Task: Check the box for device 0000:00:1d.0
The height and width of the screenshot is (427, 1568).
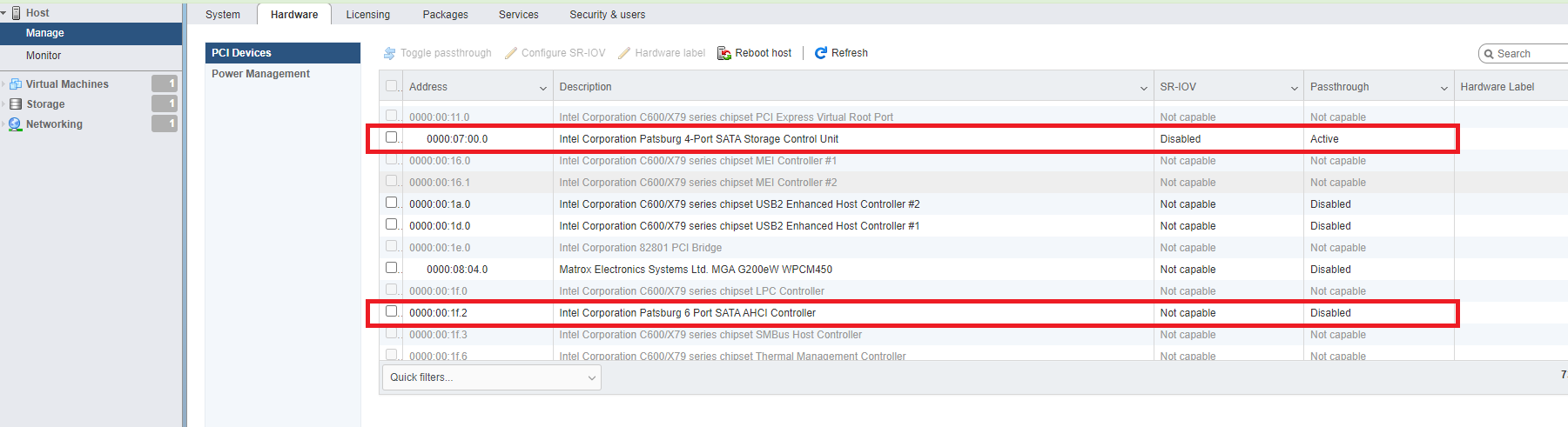Action: coord(392,224)
